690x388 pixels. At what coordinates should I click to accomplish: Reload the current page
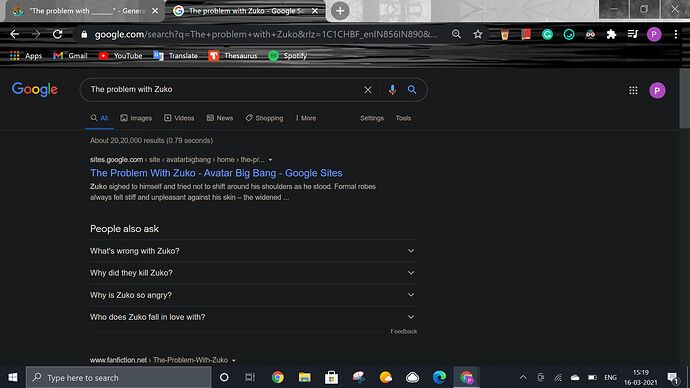point(58,34)
